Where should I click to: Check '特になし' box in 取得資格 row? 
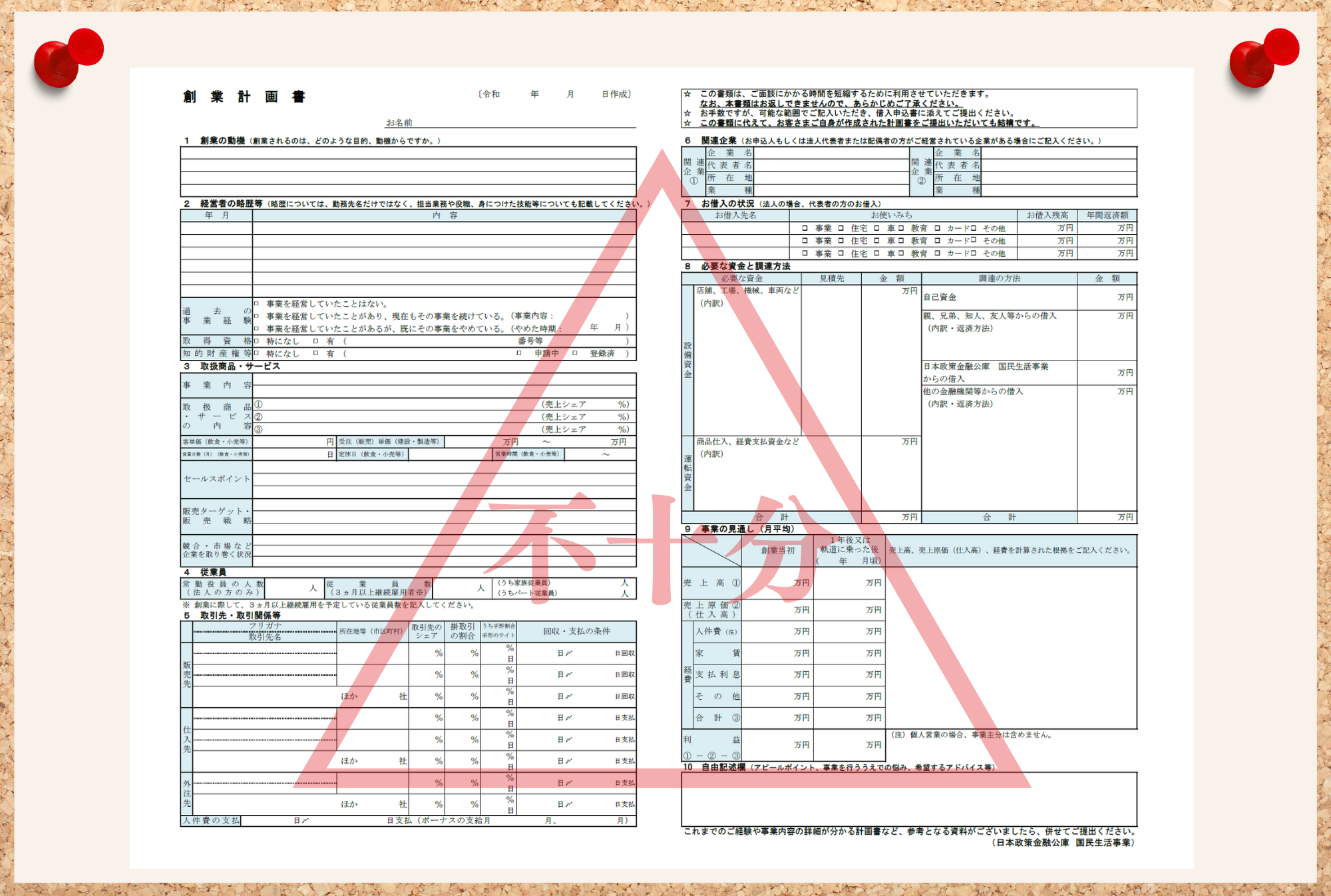coord(256,341)
